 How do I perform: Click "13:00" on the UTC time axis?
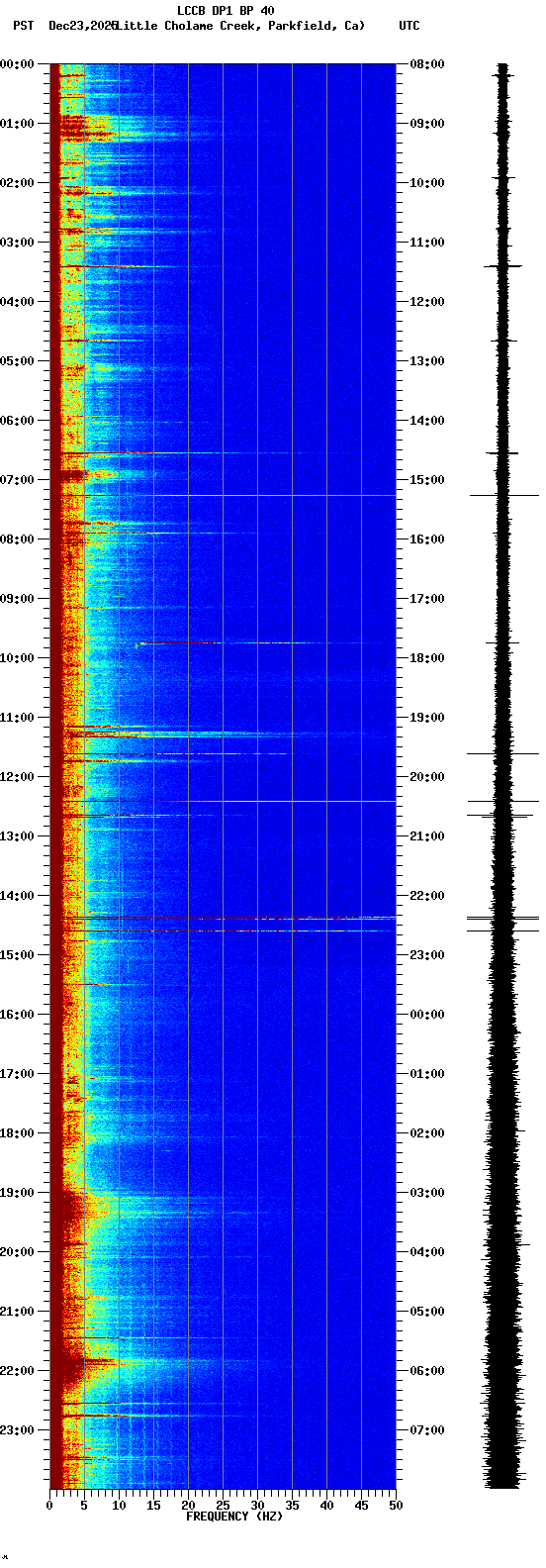pyautogui.click(x=427, y=361)
